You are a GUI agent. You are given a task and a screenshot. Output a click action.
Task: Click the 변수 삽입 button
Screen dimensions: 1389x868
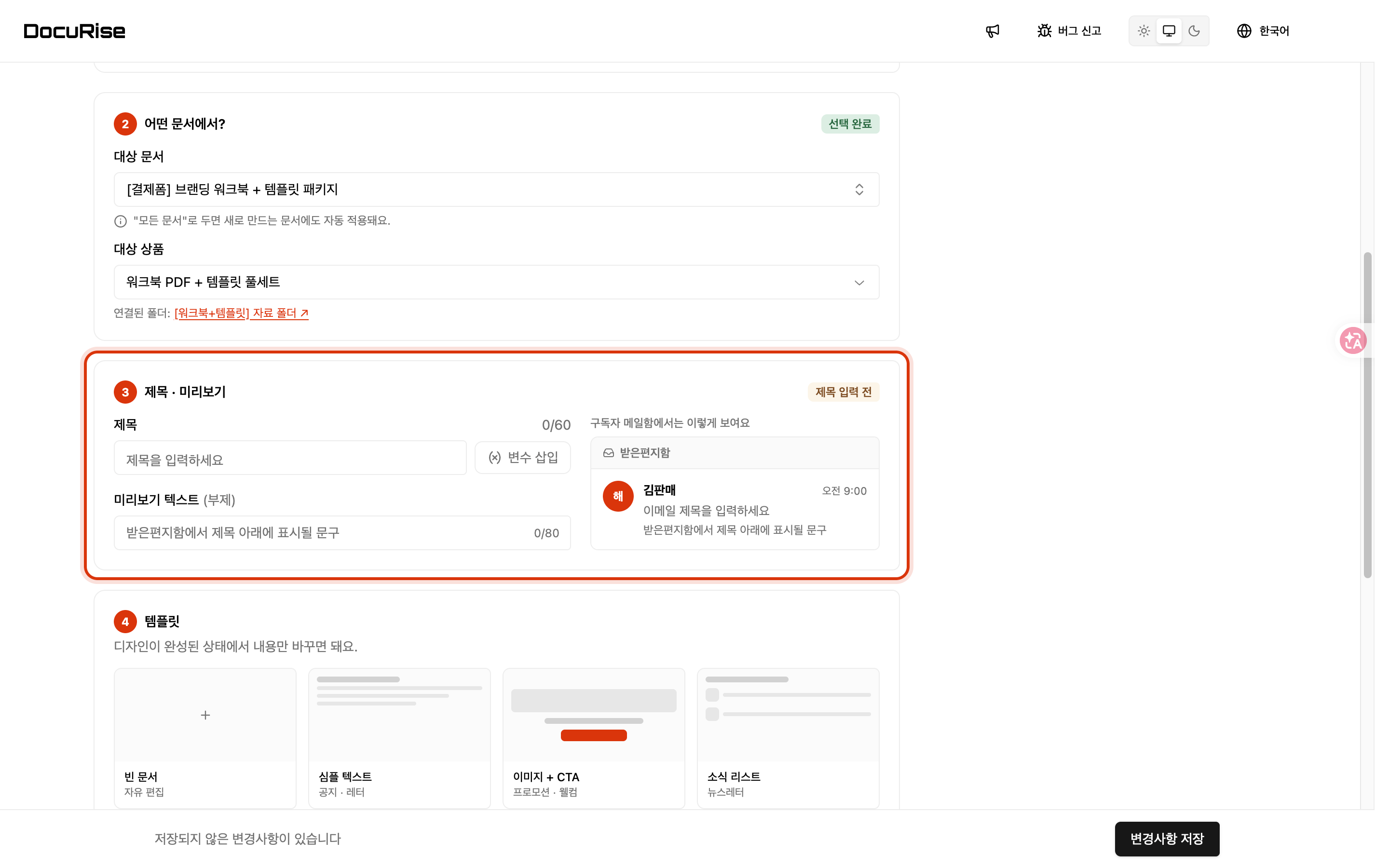click(522, 458)
